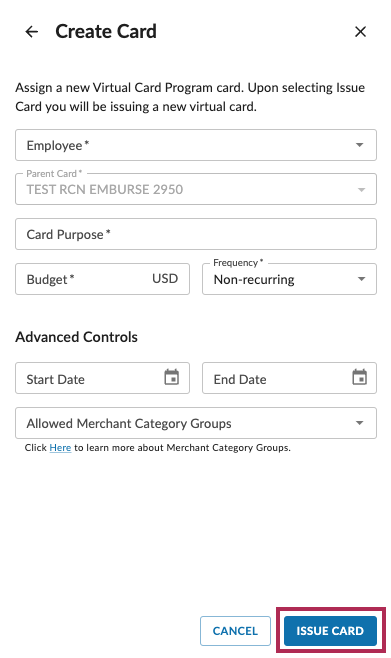The image size is (391, 658).
Task: Open the Parent Card dropdown
Action: [x=196, y=189]
